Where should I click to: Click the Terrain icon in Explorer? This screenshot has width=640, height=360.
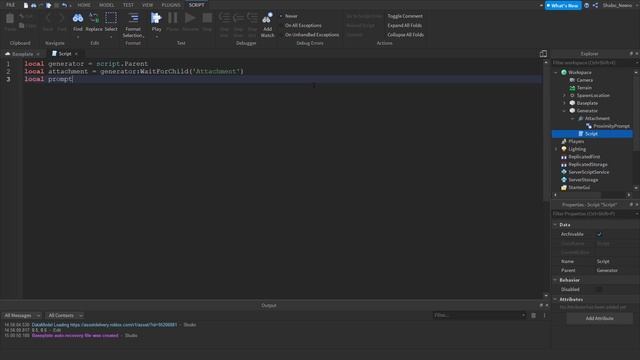(572, 88)
